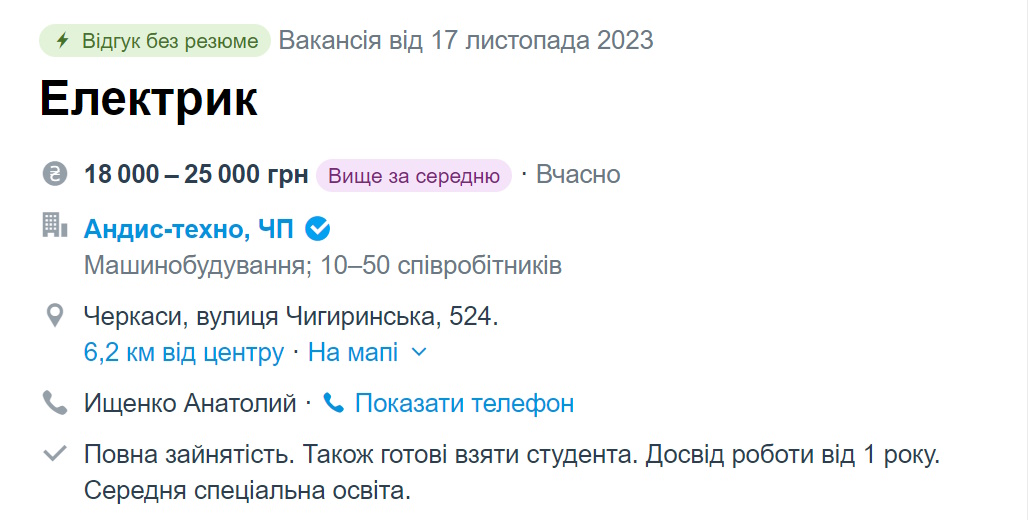This screenshot has width=1028, height=520.
Task: Click the gray phone icon beside contact name
Action: pos(54,403)
